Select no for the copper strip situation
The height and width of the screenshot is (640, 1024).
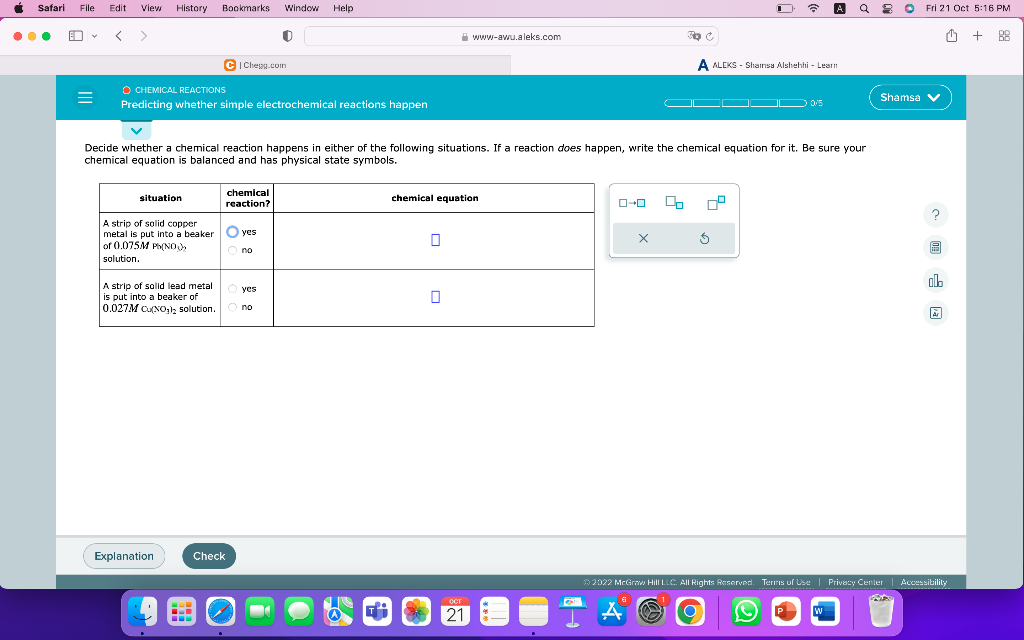pyautogui.click(x=232, y=250)
